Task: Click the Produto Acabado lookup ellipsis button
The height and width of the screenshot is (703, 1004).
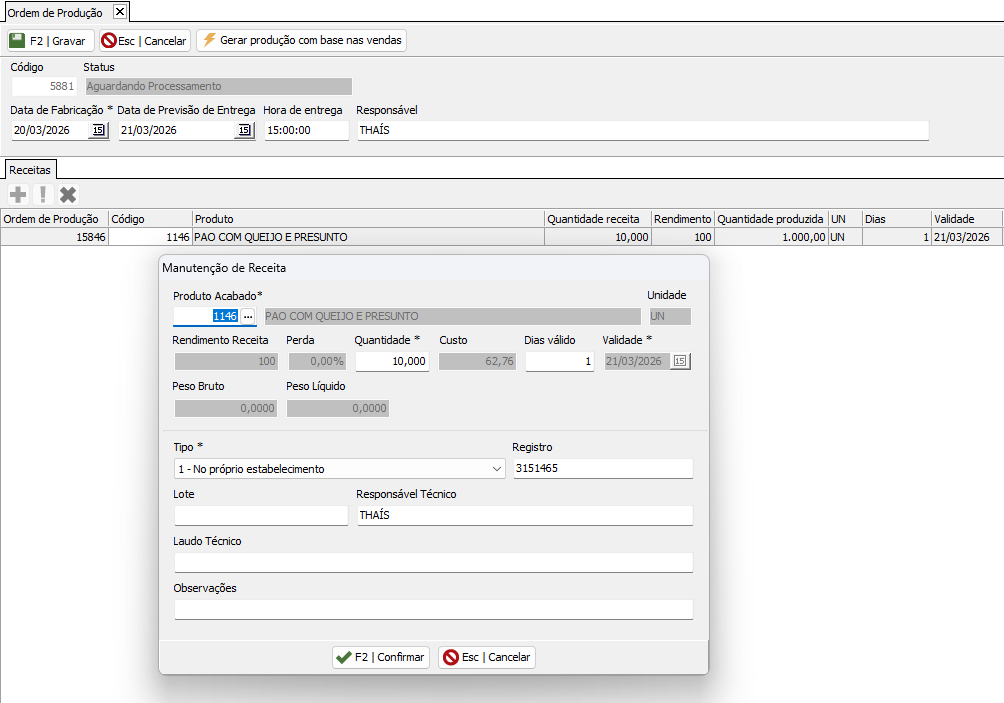Action: point(248,316)
